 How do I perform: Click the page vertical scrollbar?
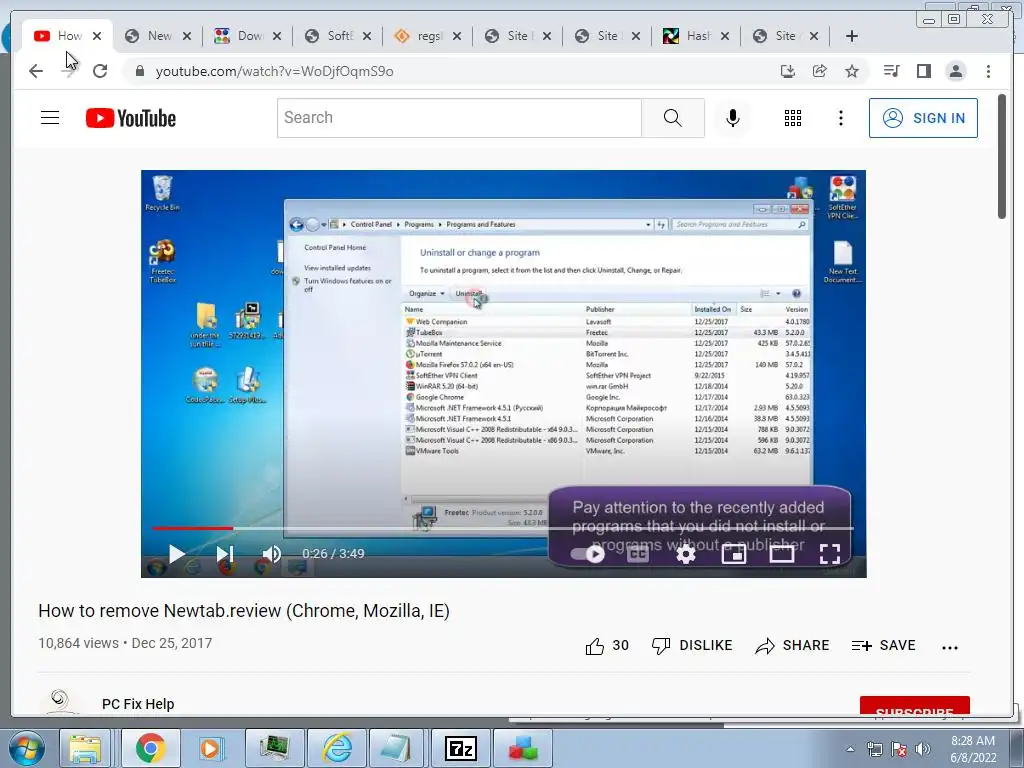1002,157
